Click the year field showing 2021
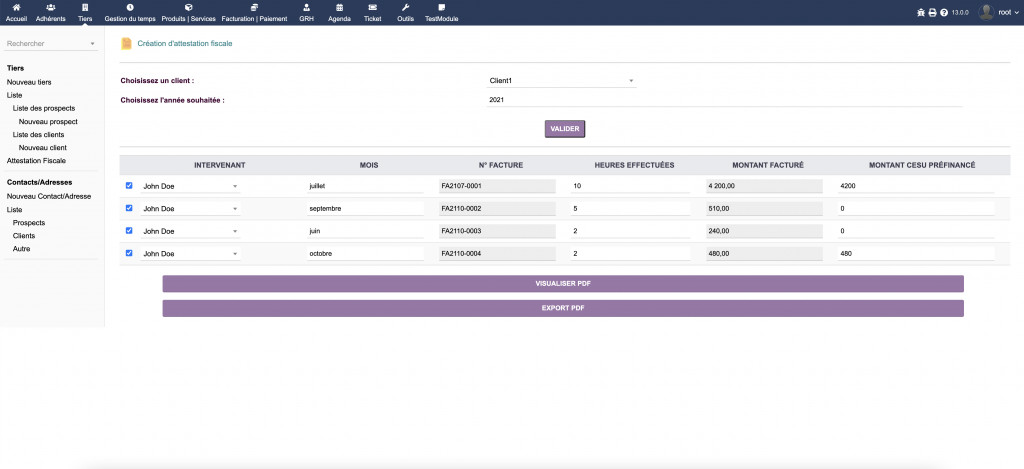This screenshot has width=1024, height=469. pos(724,100)
